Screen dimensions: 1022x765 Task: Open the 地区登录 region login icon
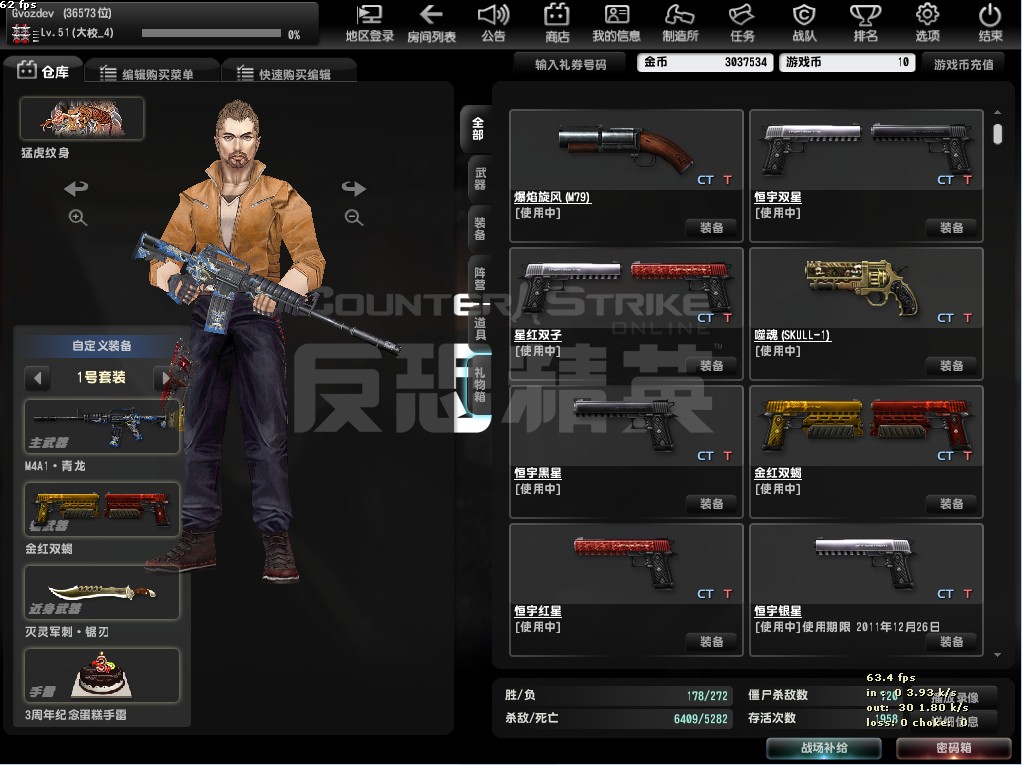pos(370,23)
